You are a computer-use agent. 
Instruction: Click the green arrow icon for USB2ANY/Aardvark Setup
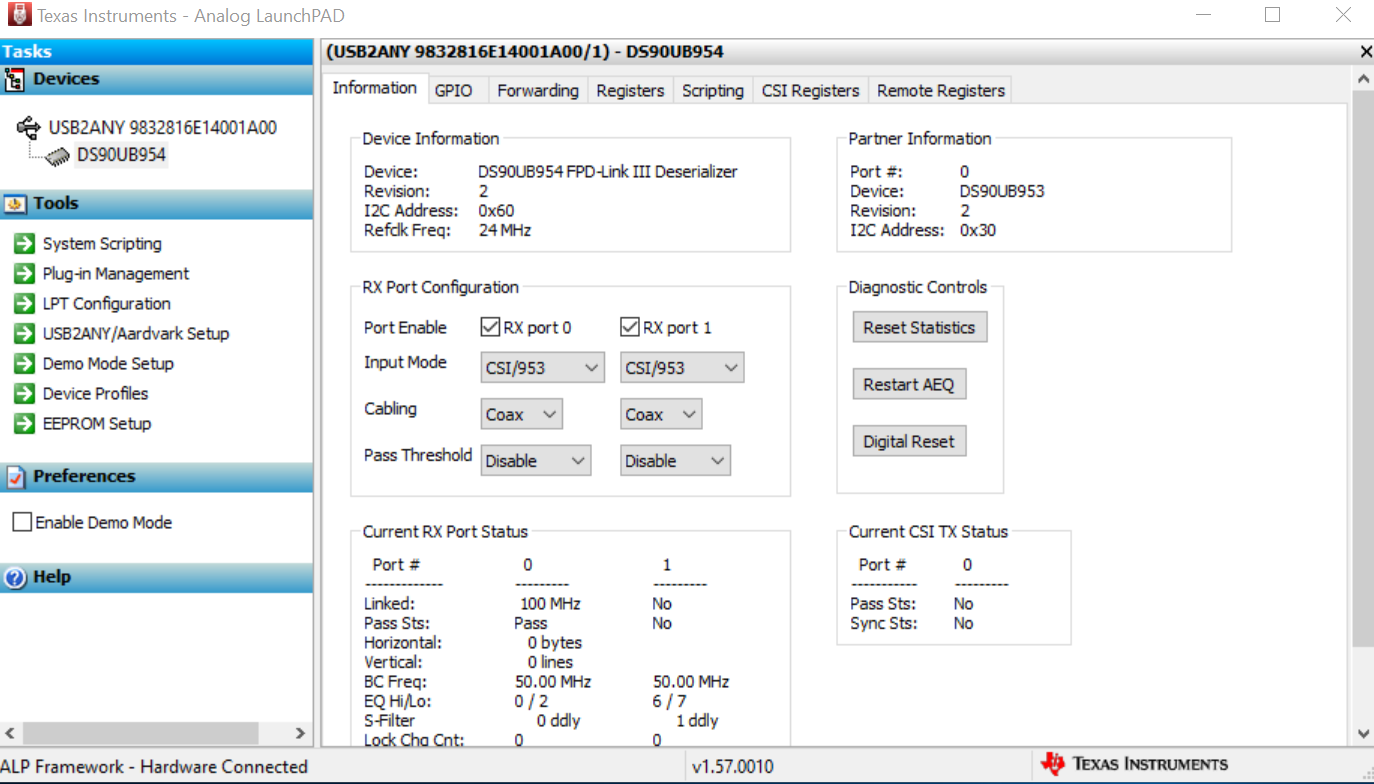point(25,334)
